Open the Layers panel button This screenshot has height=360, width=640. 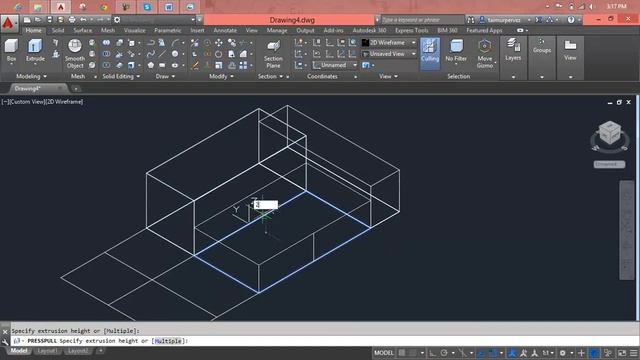tap(513, 50)
